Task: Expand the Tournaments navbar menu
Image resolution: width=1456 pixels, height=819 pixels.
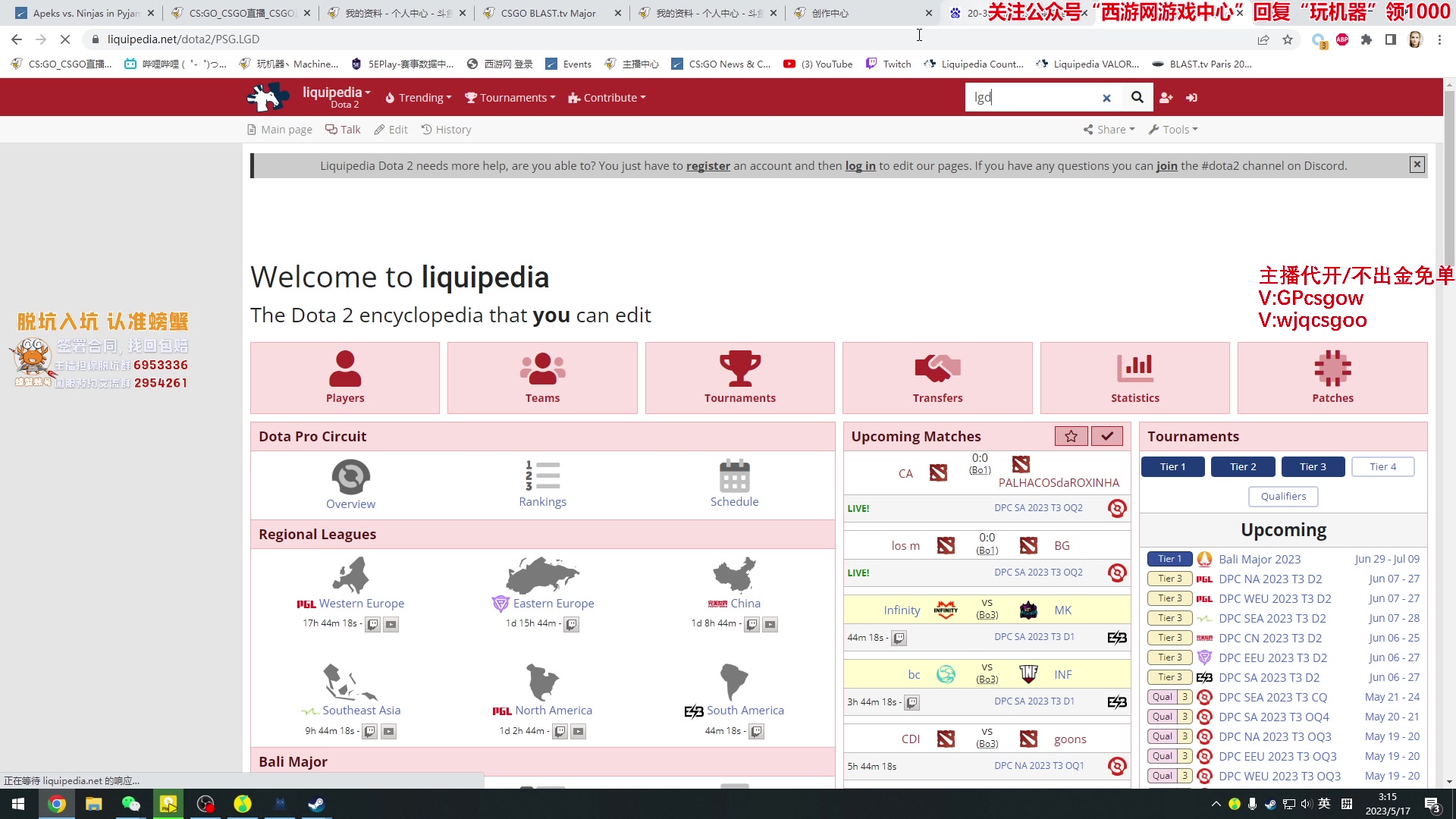Action: tap(510, 98)
